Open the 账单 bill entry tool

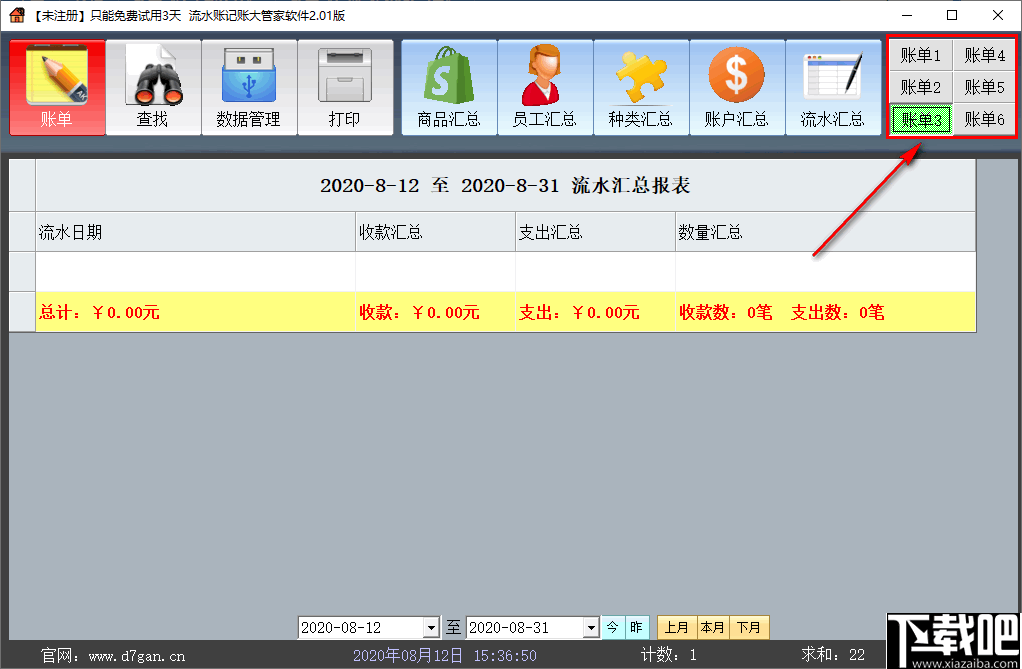coord(57,86)
